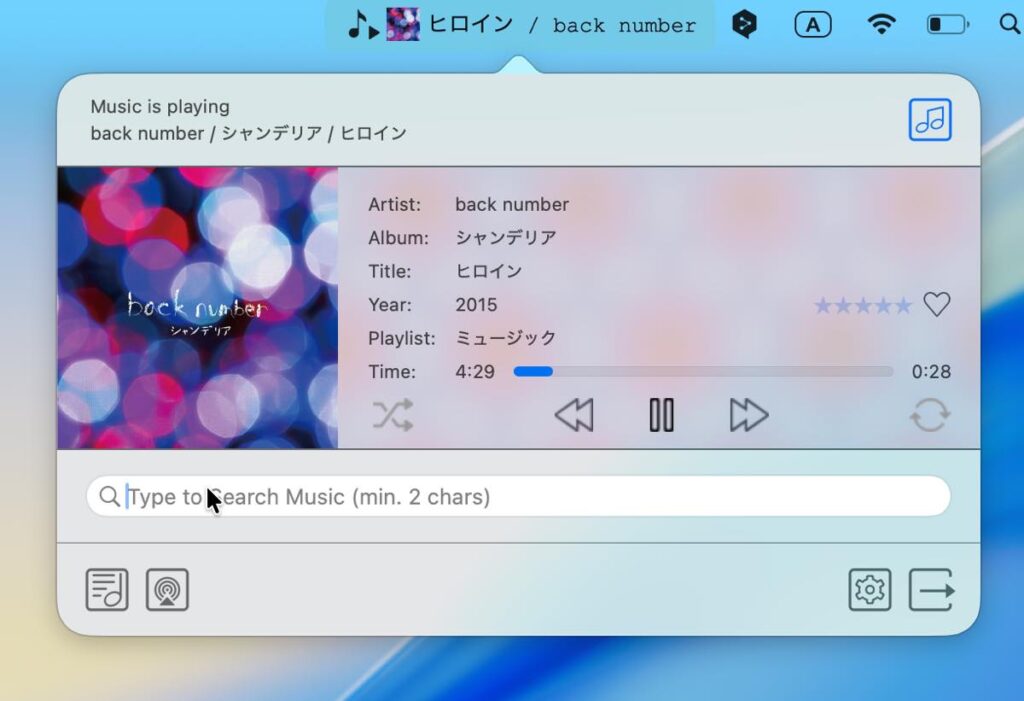Click the now playing menu bar item
Viewport: 1024px width, 701px height.
(520, 25)
